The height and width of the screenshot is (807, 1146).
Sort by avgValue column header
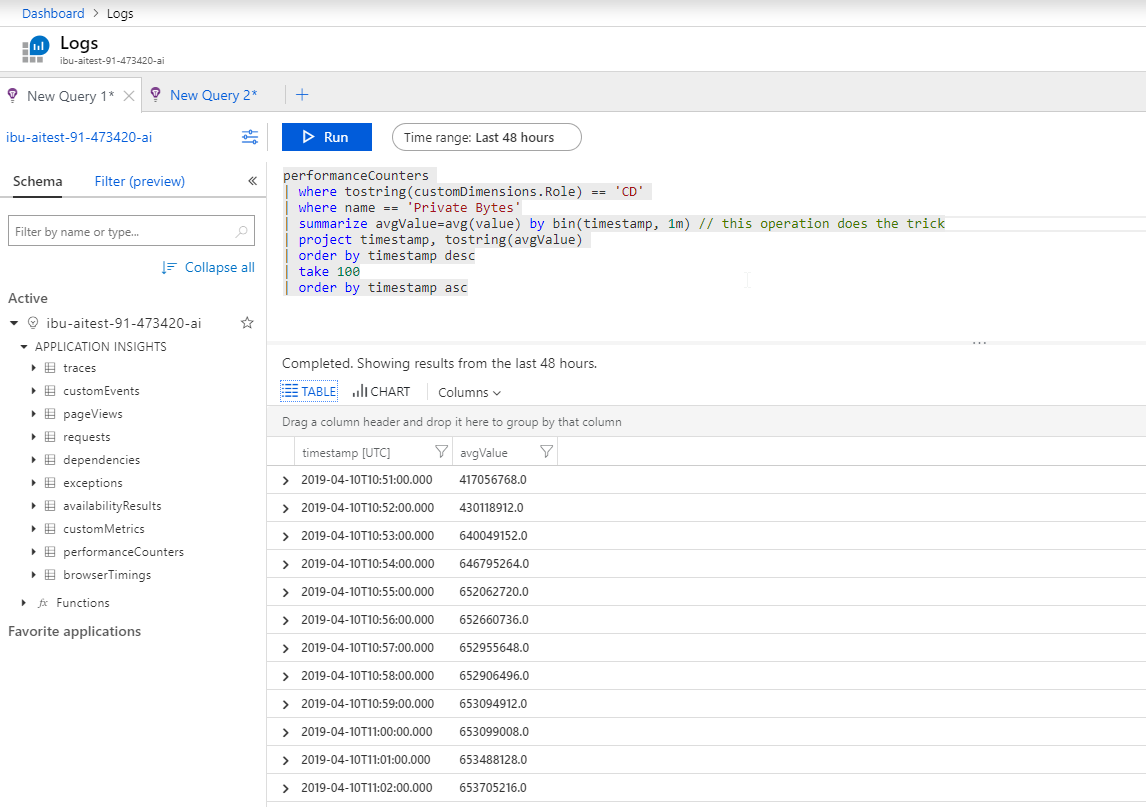tap(483, 452)
